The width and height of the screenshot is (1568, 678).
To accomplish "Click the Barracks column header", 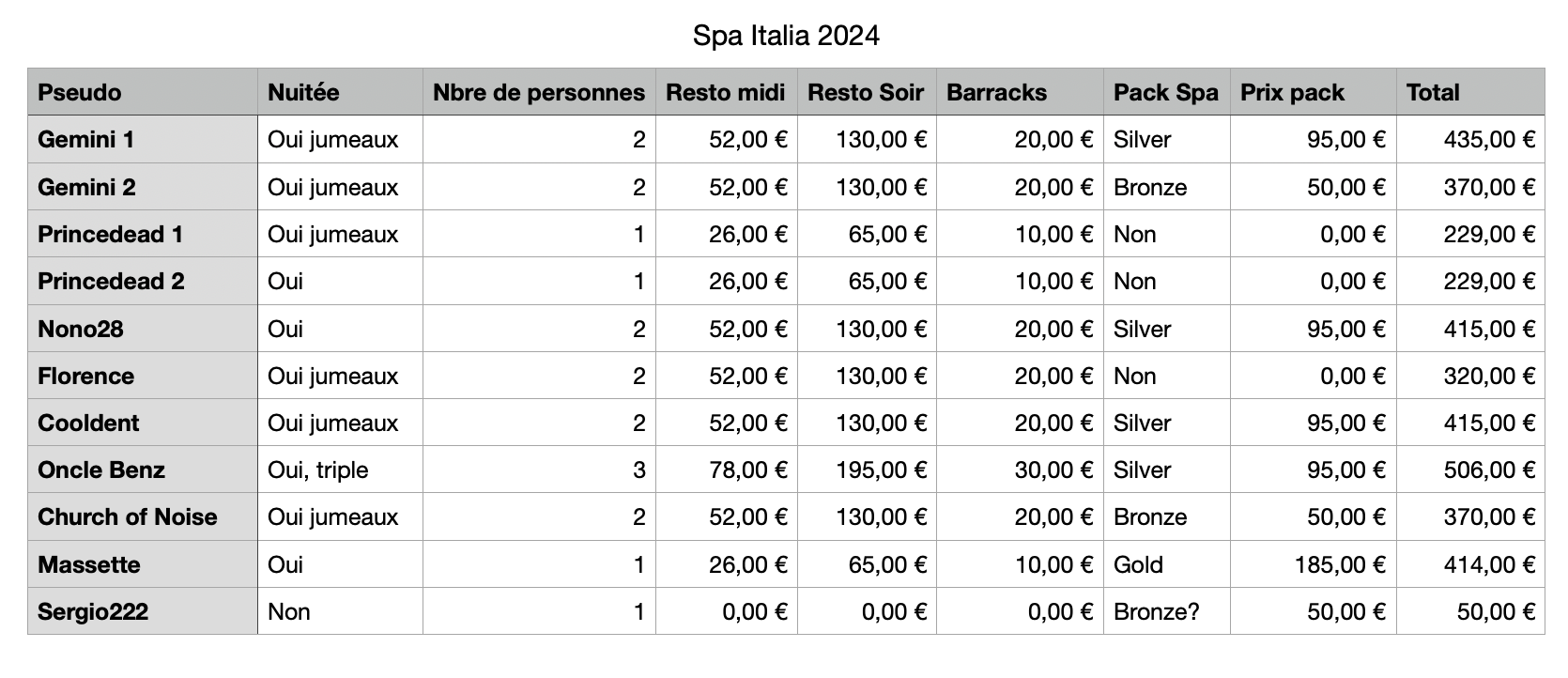I will (996, 92).
